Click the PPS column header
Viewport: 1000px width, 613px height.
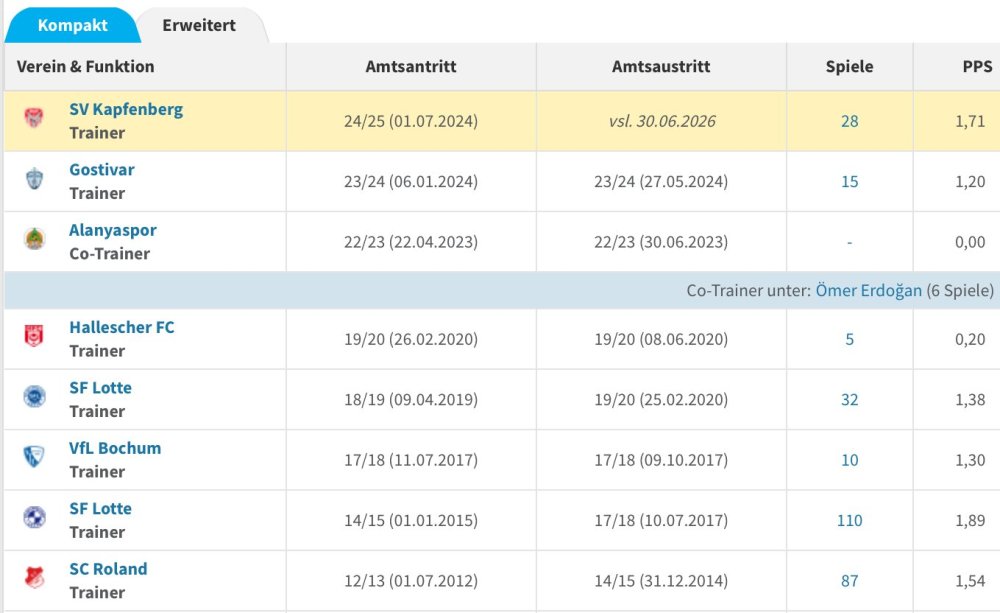977,67
